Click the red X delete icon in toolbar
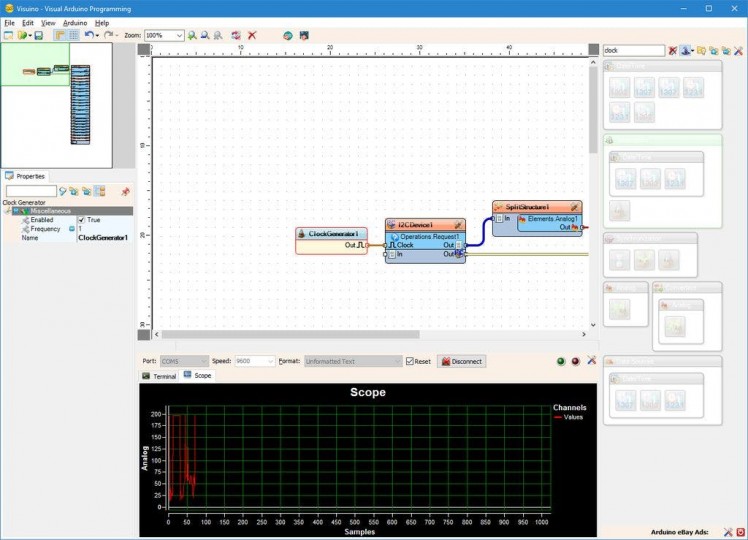The height and width of the screenshot is (540, 748). pos(252,35)
